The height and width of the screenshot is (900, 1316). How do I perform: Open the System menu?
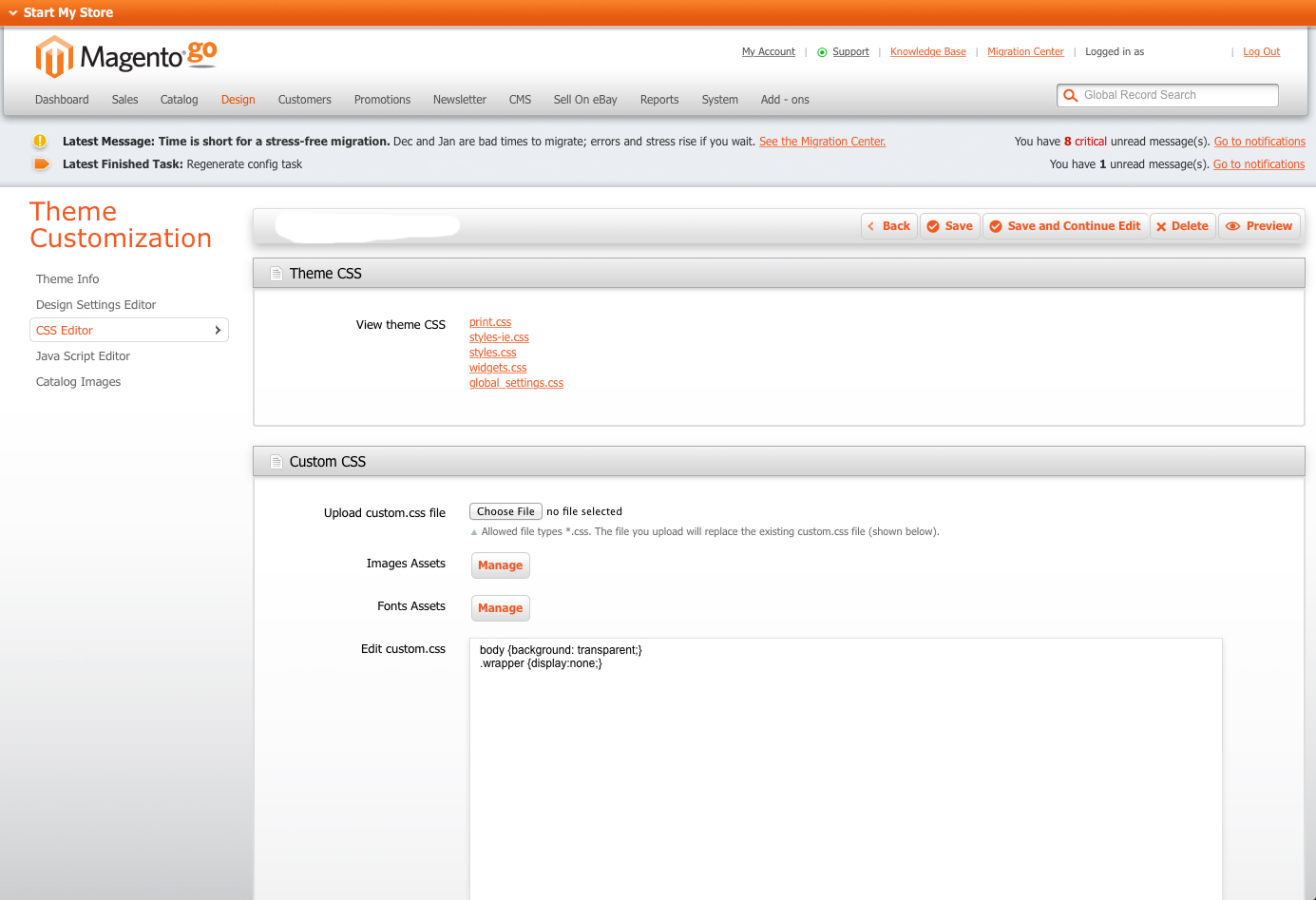[719, 100]
